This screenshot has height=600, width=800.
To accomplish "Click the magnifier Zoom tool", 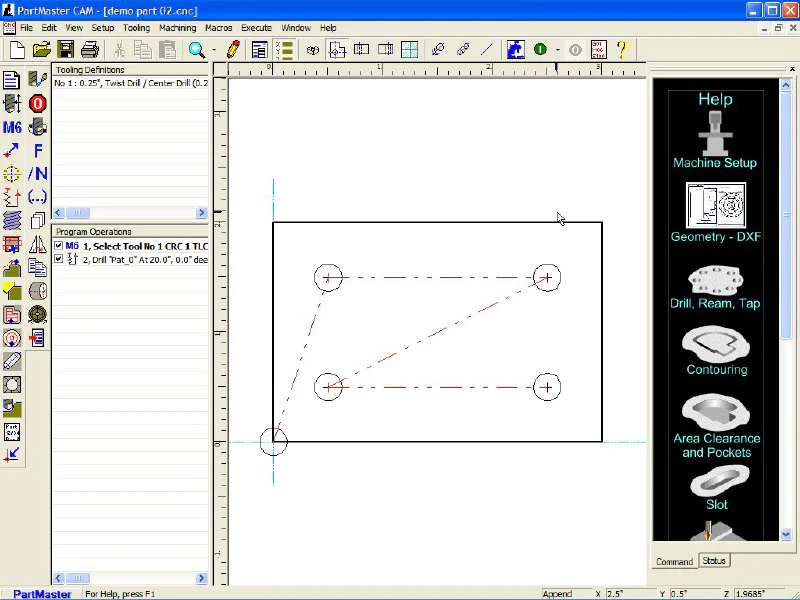I will 196,49.
